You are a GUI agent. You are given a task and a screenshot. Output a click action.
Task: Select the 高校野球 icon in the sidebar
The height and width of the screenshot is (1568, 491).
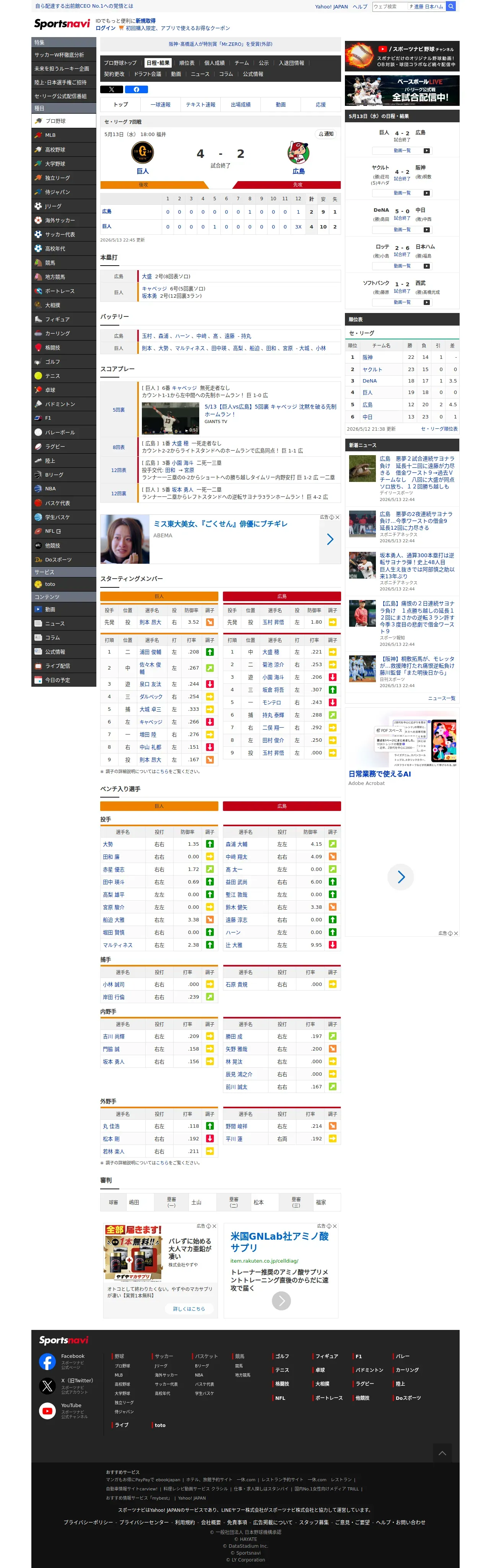(x=38, y=150)
